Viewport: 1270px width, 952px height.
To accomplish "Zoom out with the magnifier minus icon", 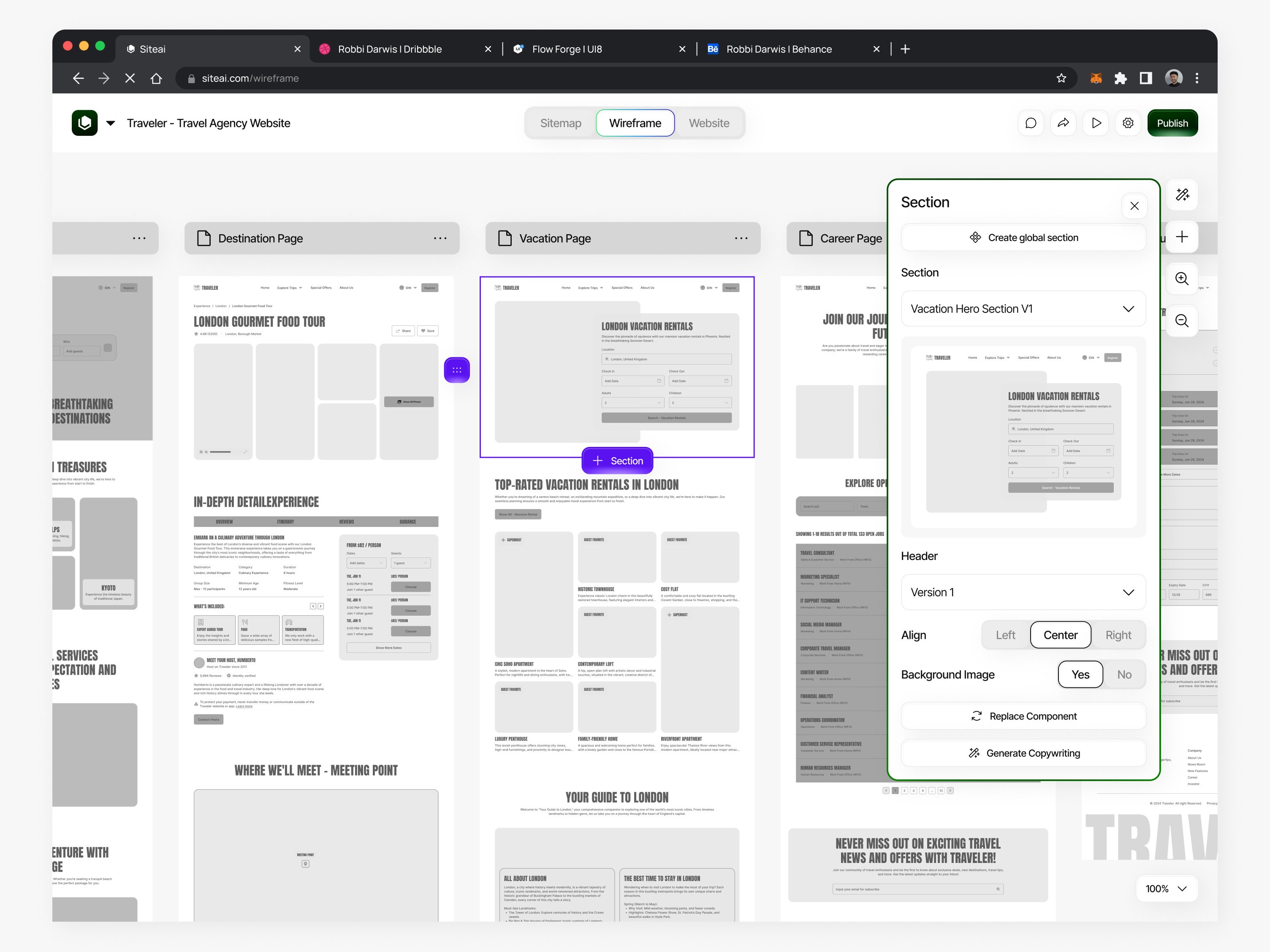I will (x=1182, y=321).
